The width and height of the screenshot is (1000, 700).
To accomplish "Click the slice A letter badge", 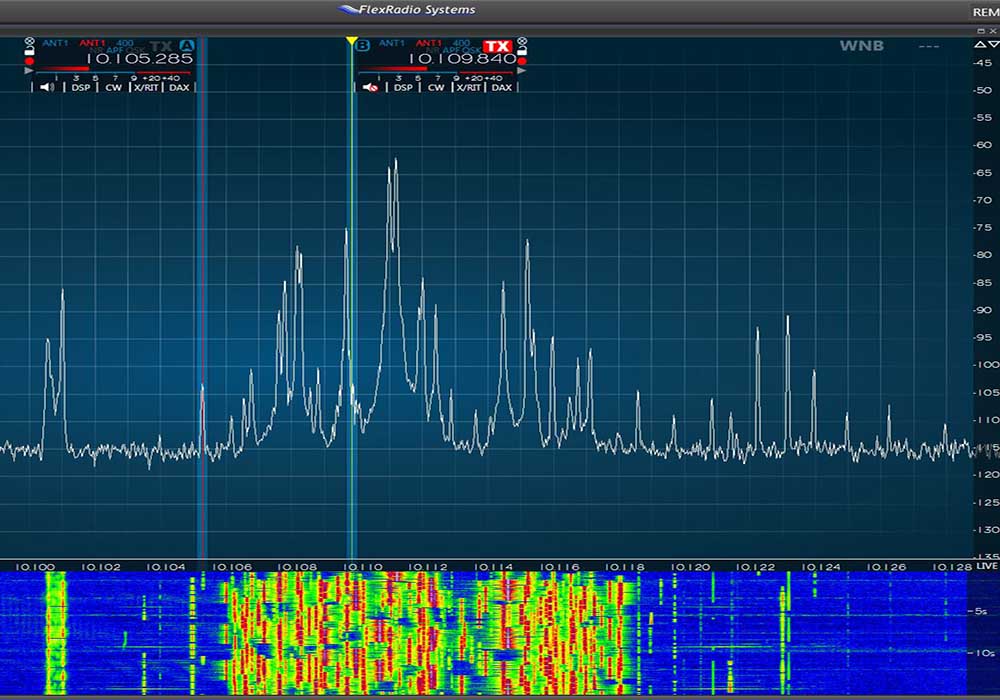I will pos(186,46).
